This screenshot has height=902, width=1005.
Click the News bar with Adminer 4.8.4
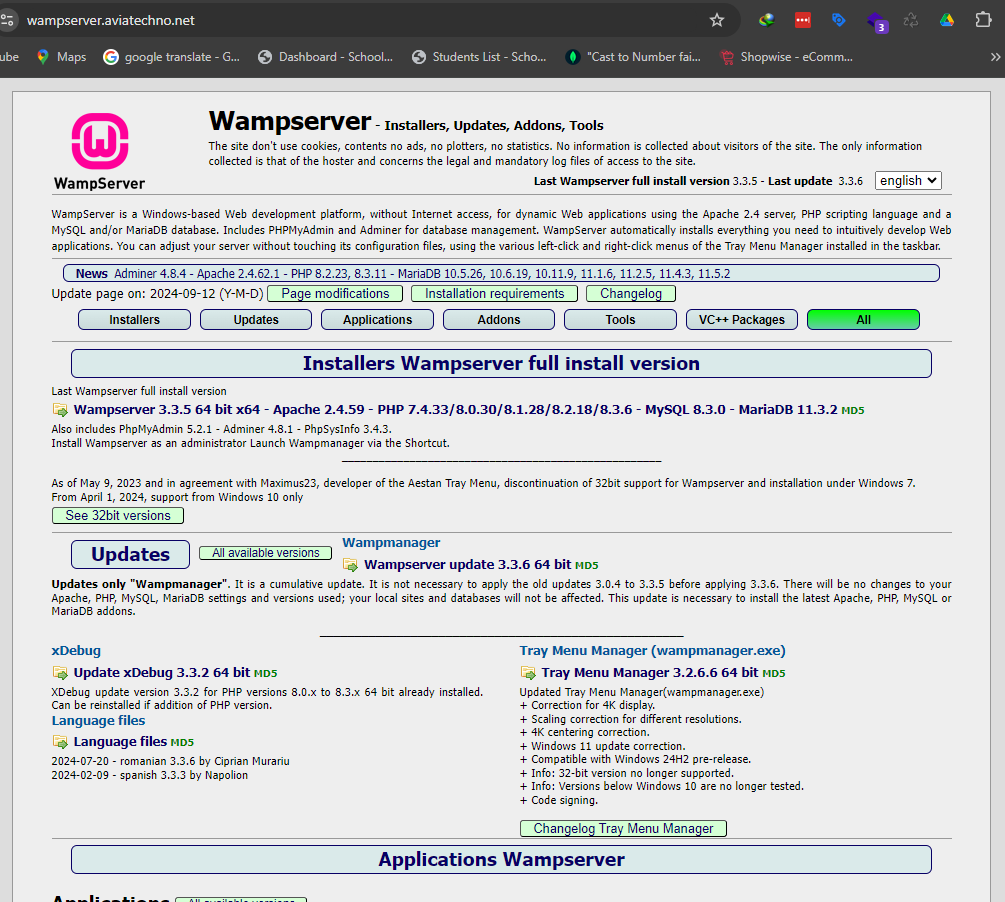point(501,273)
